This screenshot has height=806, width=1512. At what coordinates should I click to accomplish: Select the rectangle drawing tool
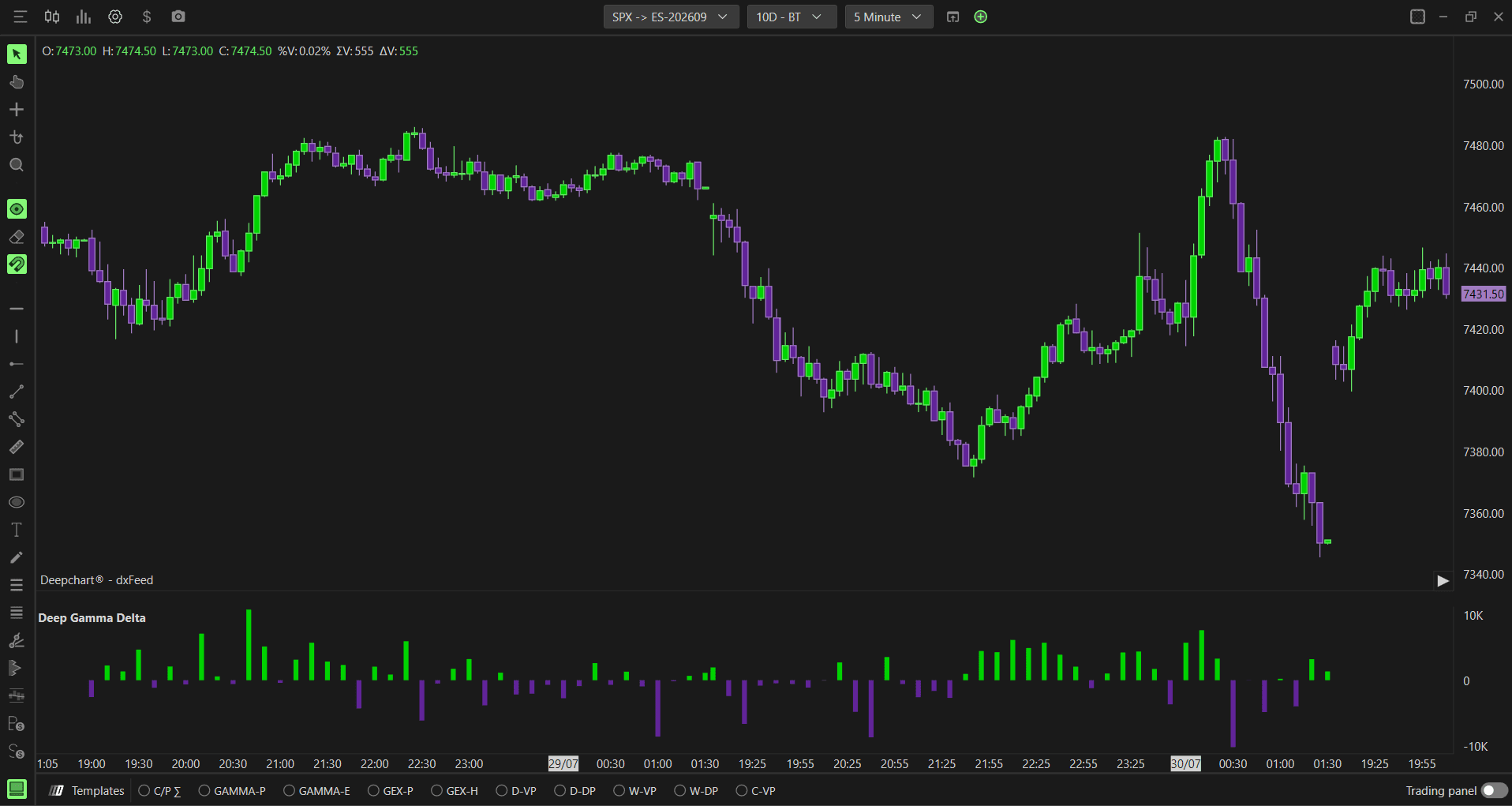coord(17,474)
